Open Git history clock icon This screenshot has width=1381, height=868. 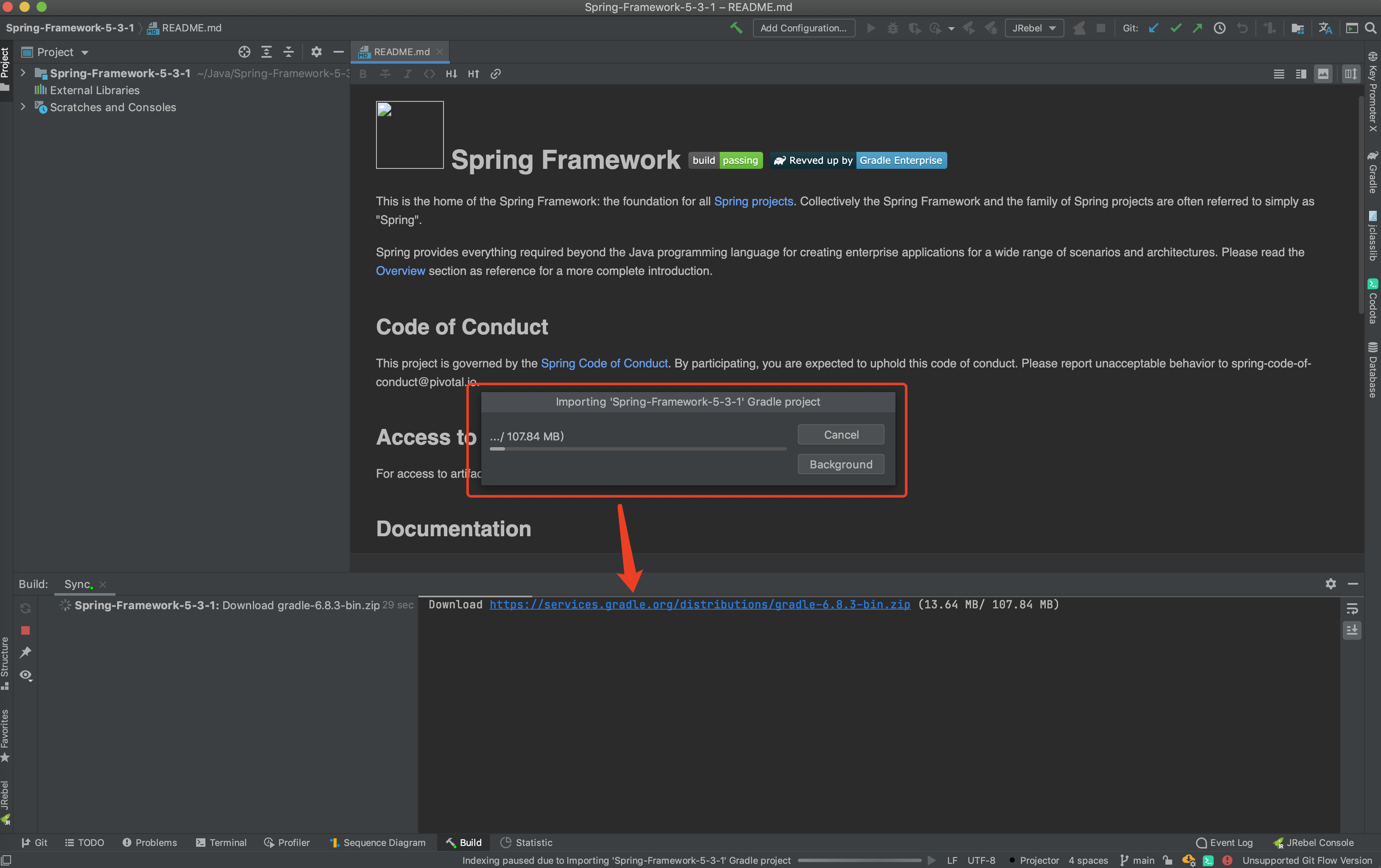[1219, 28]
